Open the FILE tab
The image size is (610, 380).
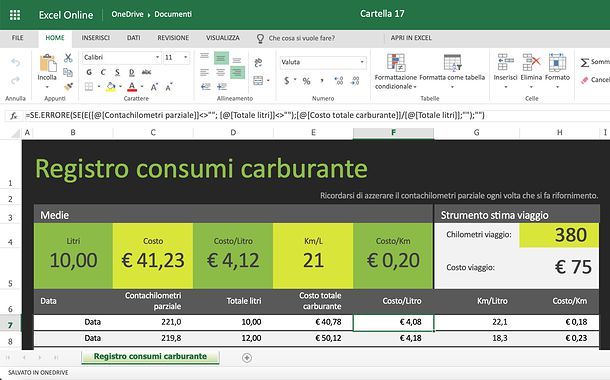[18, 38]
